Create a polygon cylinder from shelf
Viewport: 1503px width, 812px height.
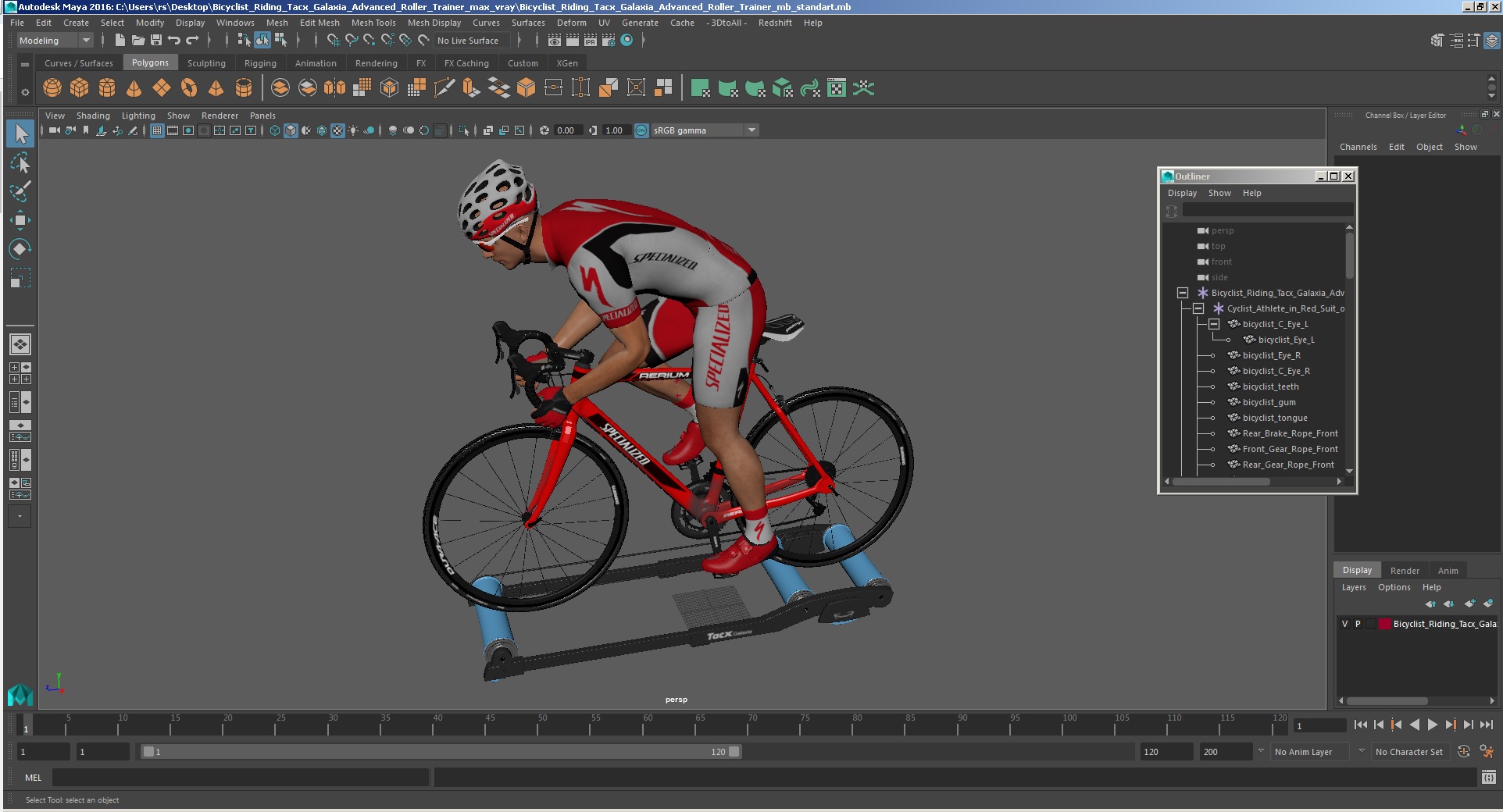tap(107, 88)
